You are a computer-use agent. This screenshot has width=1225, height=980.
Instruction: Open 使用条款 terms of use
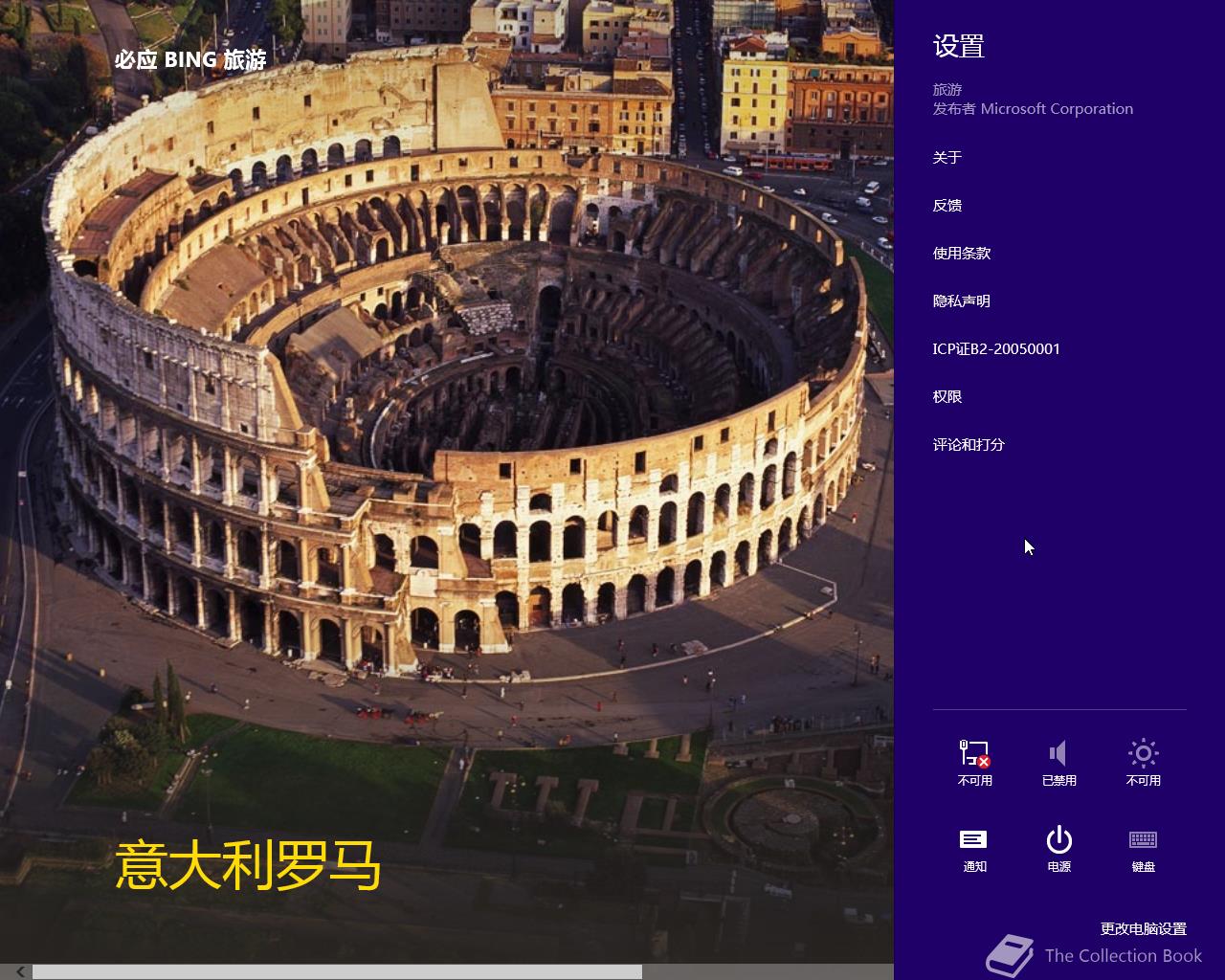(962, 253)
